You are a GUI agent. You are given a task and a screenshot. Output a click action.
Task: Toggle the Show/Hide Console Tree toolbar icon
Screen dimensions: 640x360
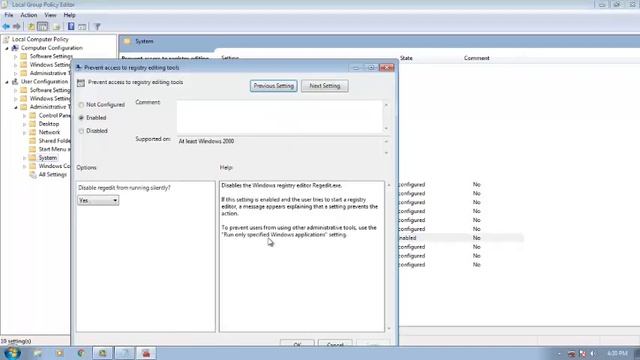42,27
